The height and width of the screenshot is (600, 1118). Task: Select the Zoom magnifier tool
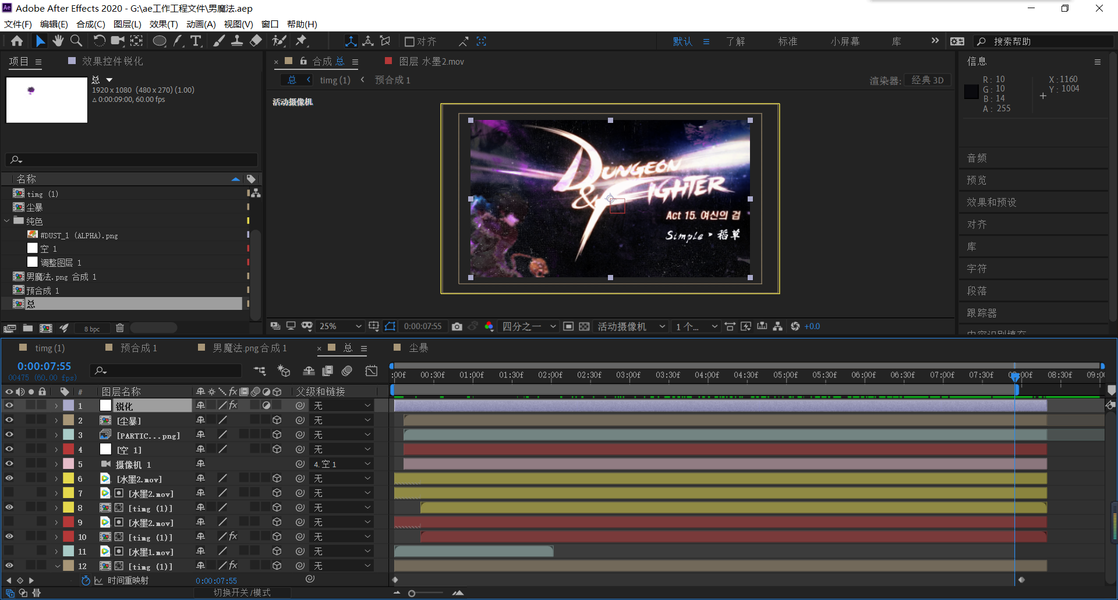(76, 41)
